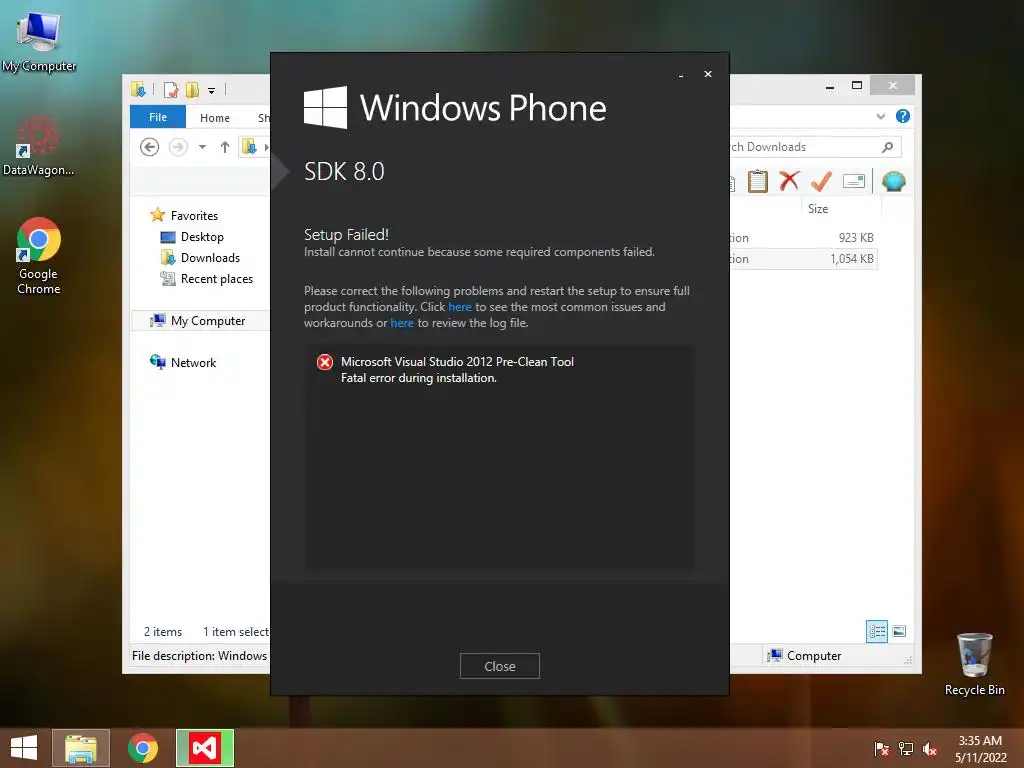This screenshot has width=1024, height=768.
Task: Open Explorer Help question mark icon
Action: tap(903, 116)
